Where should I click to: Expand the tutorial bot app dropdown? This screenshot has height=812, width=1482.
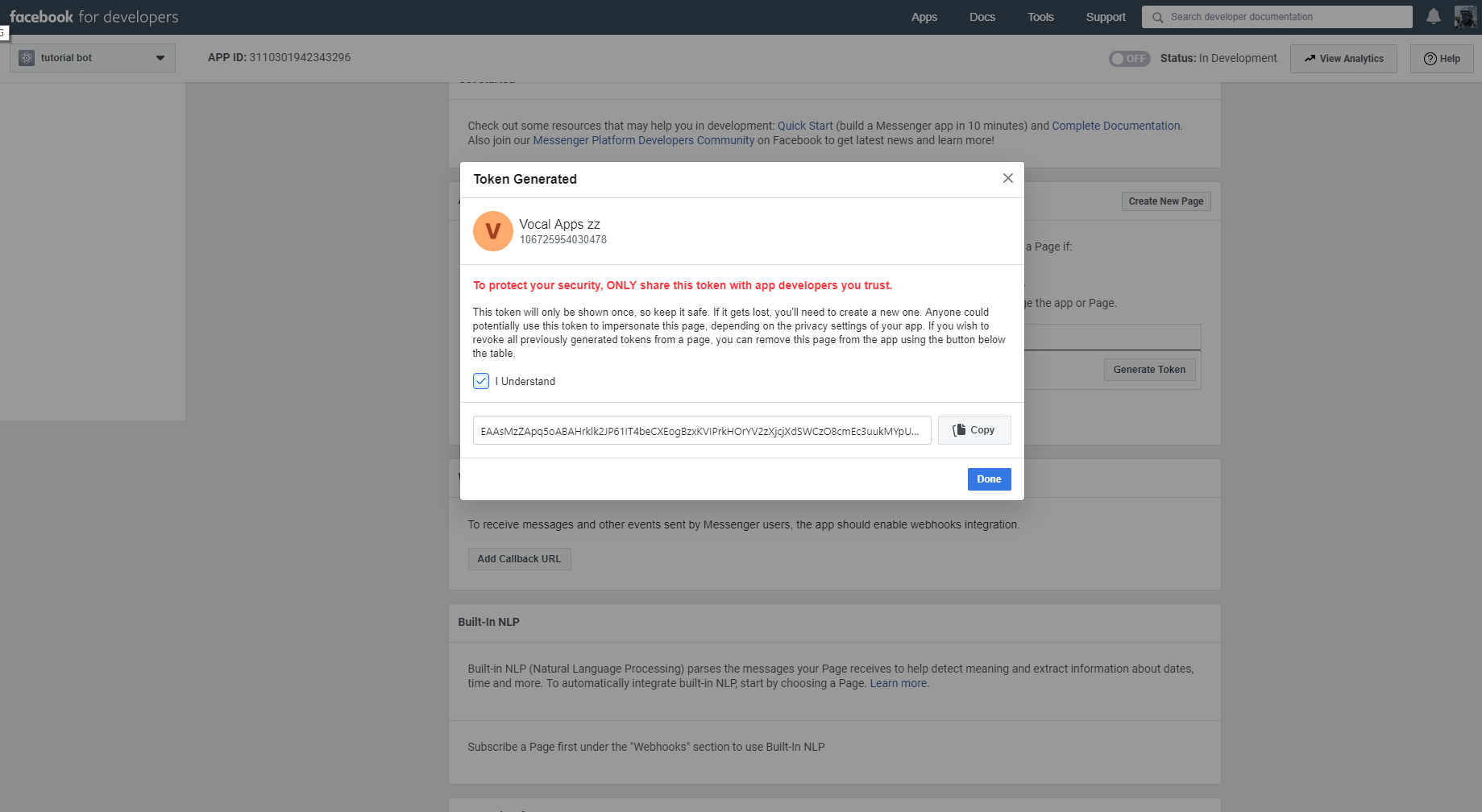pos(93,58)
